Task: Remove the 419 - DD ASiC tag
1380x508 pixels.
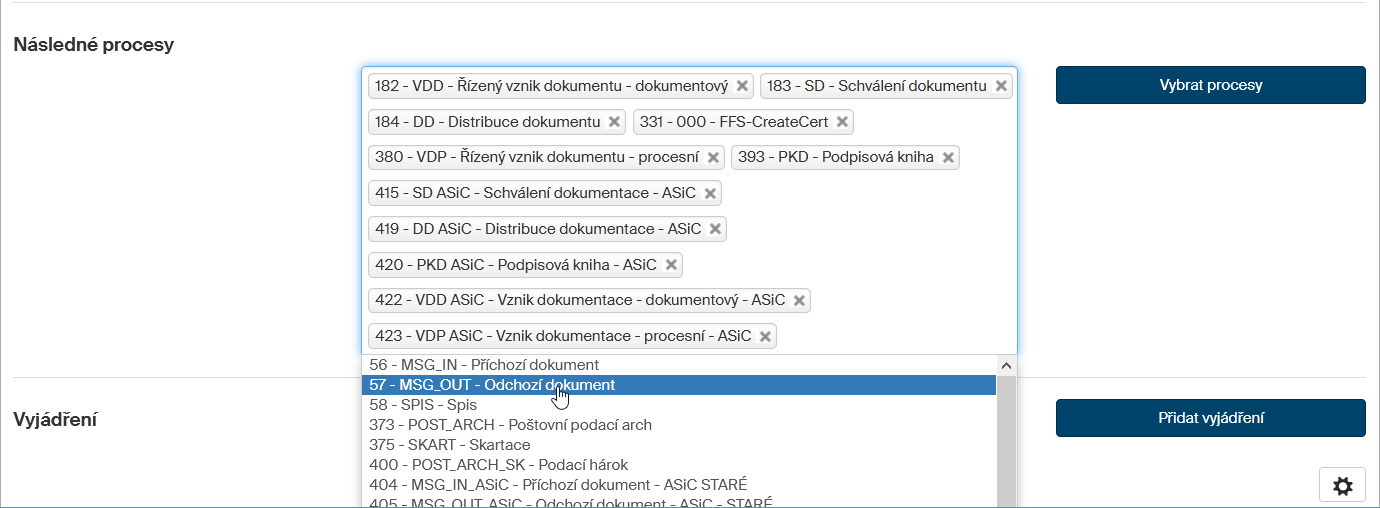Action: [x=715, y=229]
